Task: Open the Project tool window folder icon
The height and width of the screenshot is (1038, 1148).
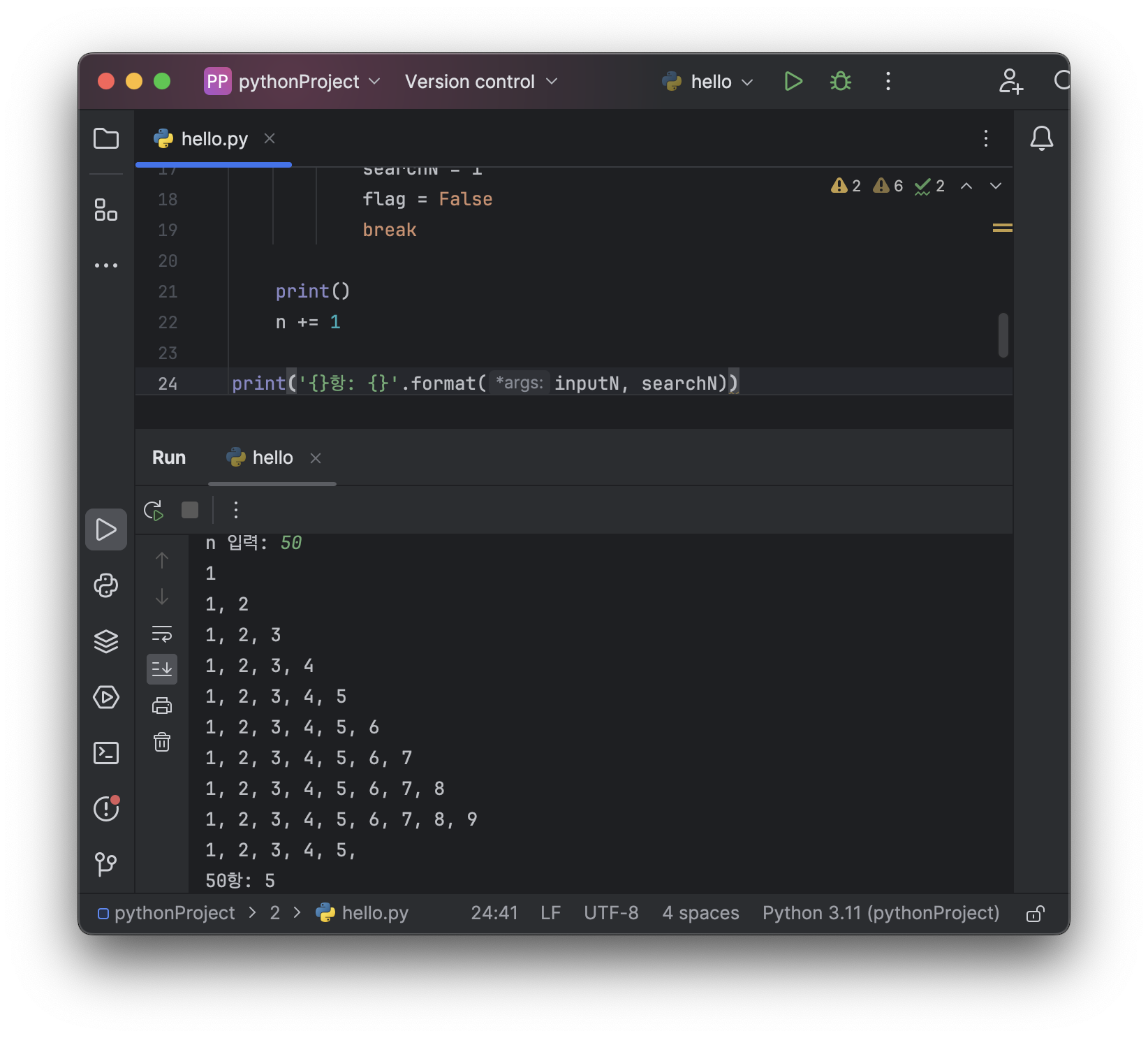Action: pyautogui.click(x=106, y=138)
